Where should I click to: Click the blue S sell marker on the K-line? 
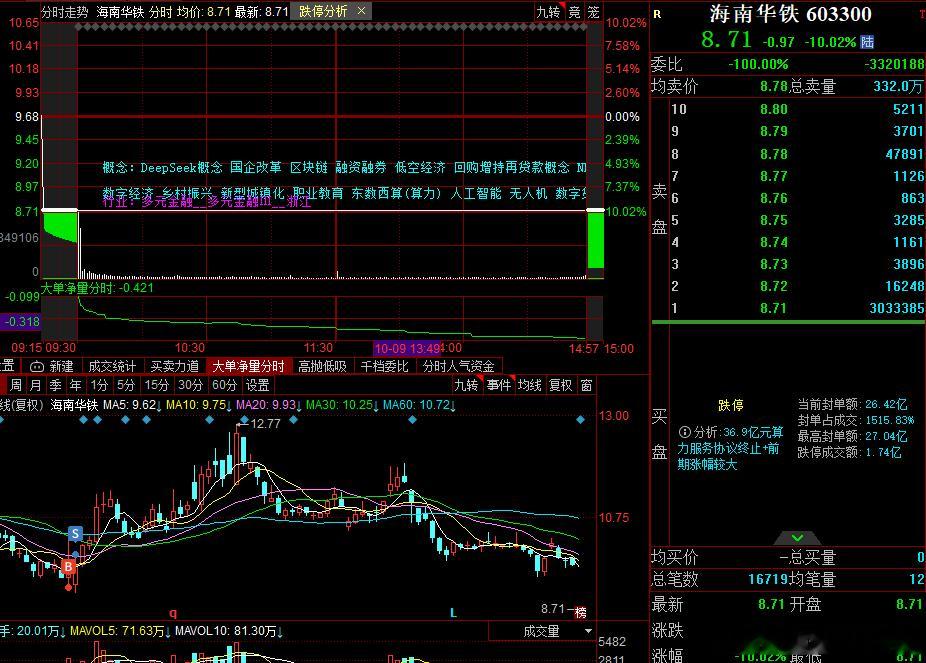(75, 534)
